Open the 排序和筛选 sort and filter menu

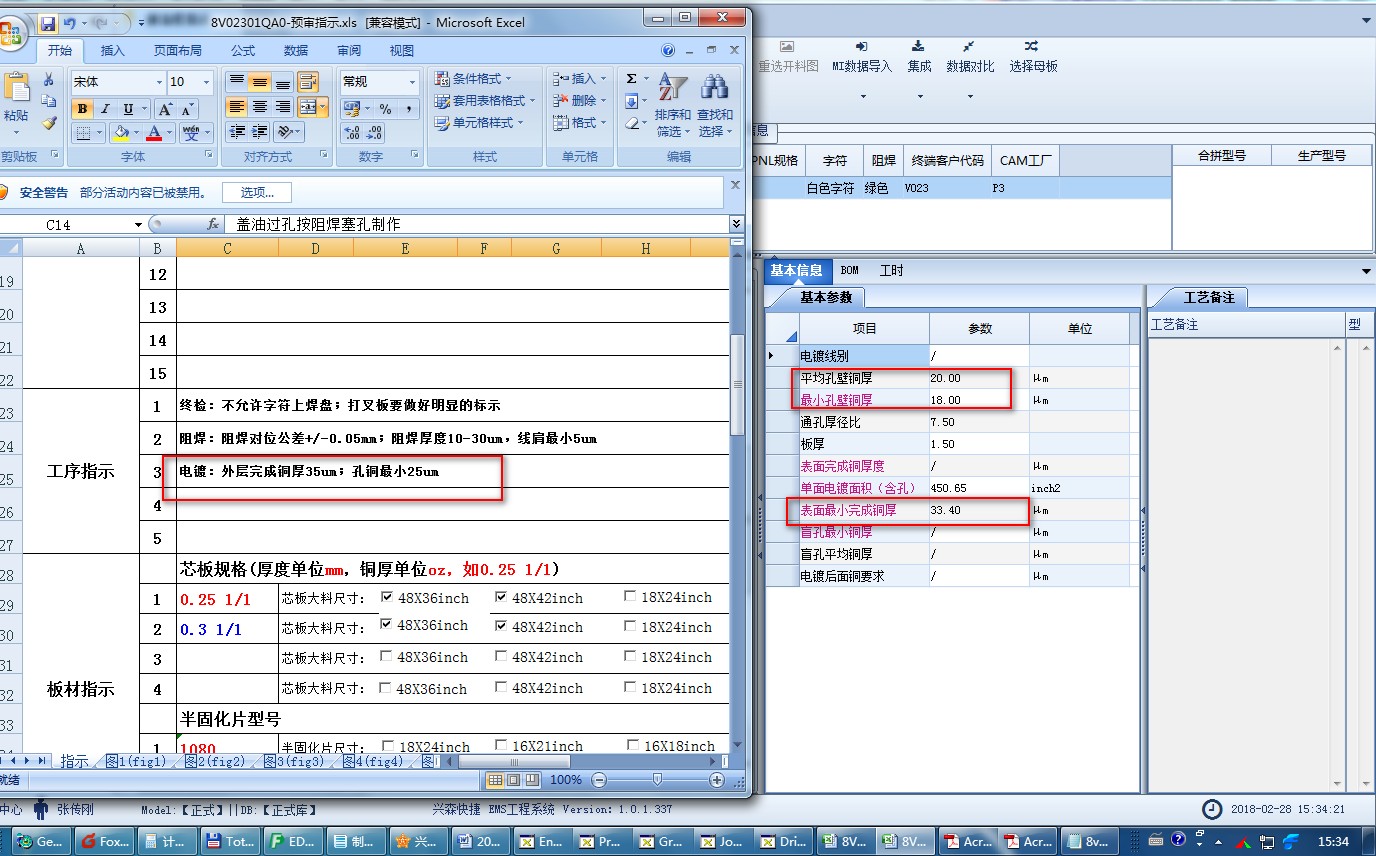(673, 106)
